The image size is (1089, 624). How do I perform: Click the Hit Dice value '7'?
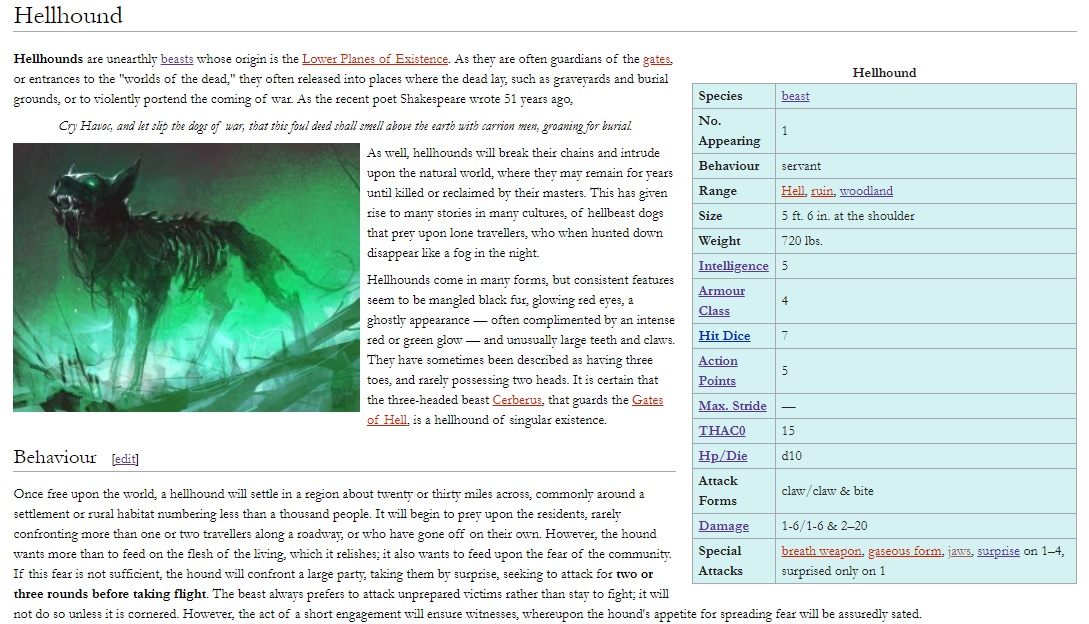pyautogui.click(x=785, y=336)
